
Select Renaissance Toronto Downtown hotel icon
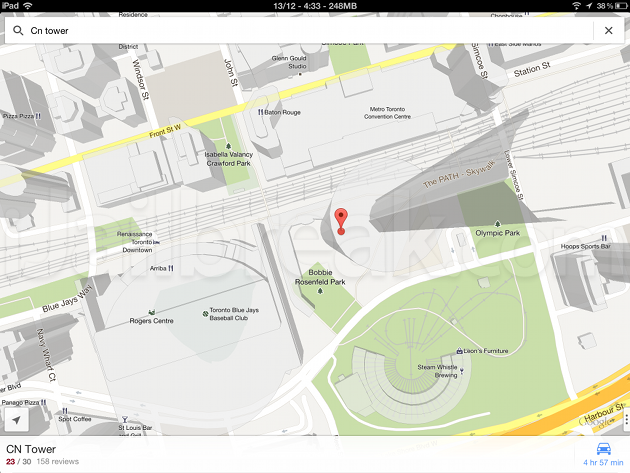point(156,242)
